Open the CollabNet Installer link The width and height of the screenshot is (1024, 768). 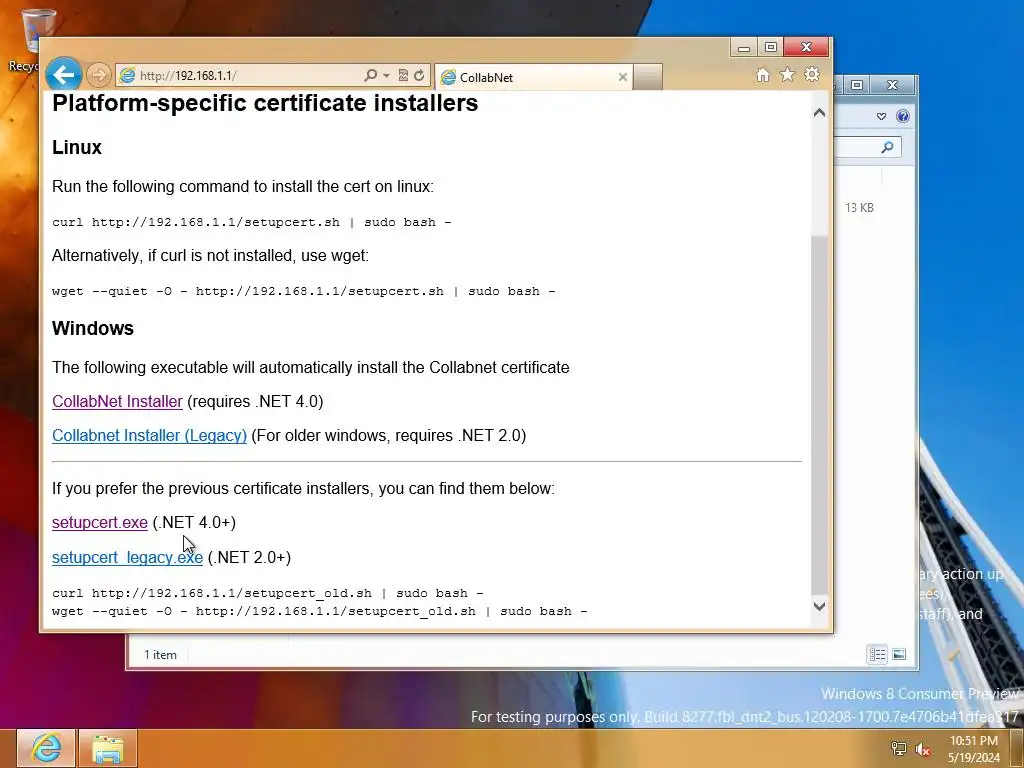pyautogui.click(x=118, y=402)
